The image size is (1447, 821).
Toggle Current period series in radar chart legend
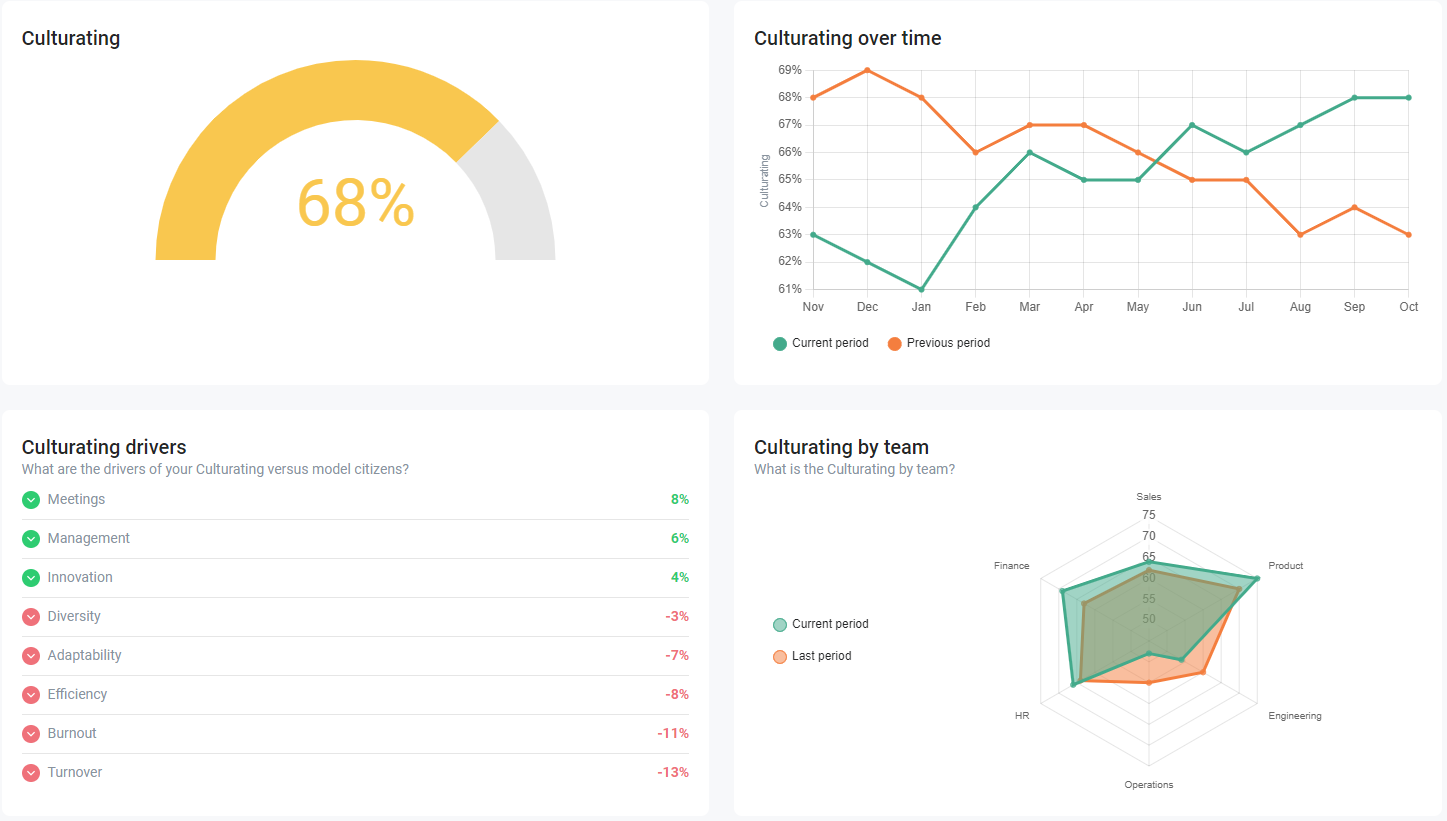(820, 624)
